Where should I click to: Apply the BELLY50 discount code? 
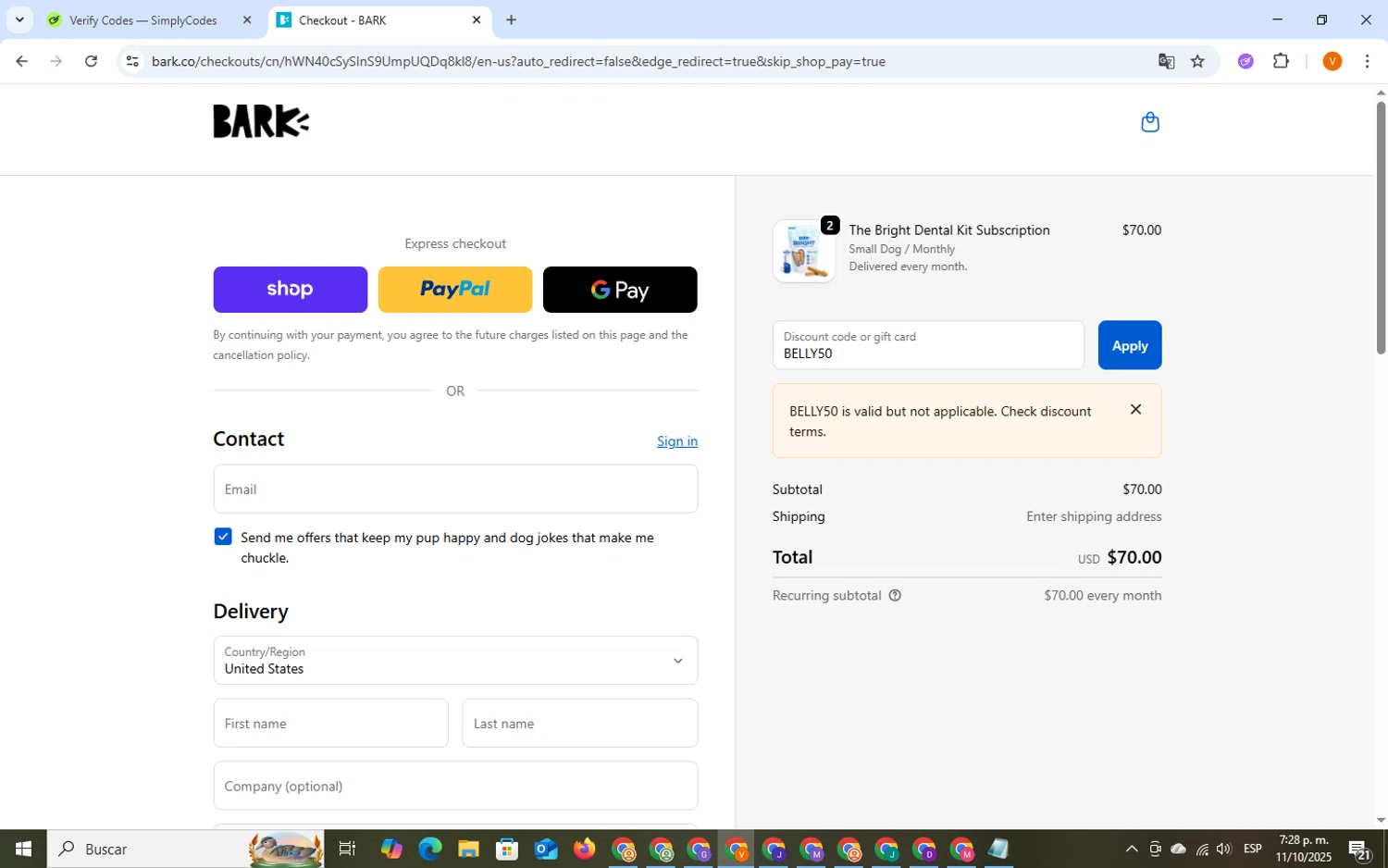(1129, 345)
